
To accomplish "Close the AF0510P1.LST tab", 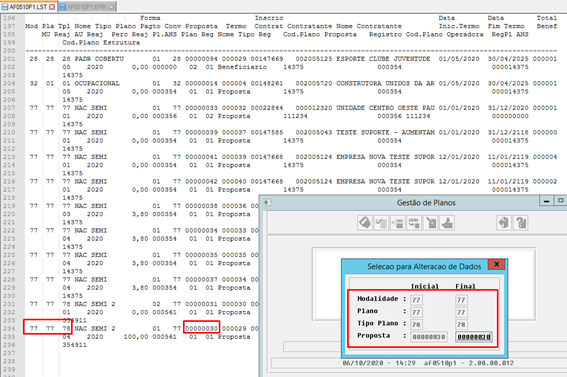I will (x=52, y=7).
